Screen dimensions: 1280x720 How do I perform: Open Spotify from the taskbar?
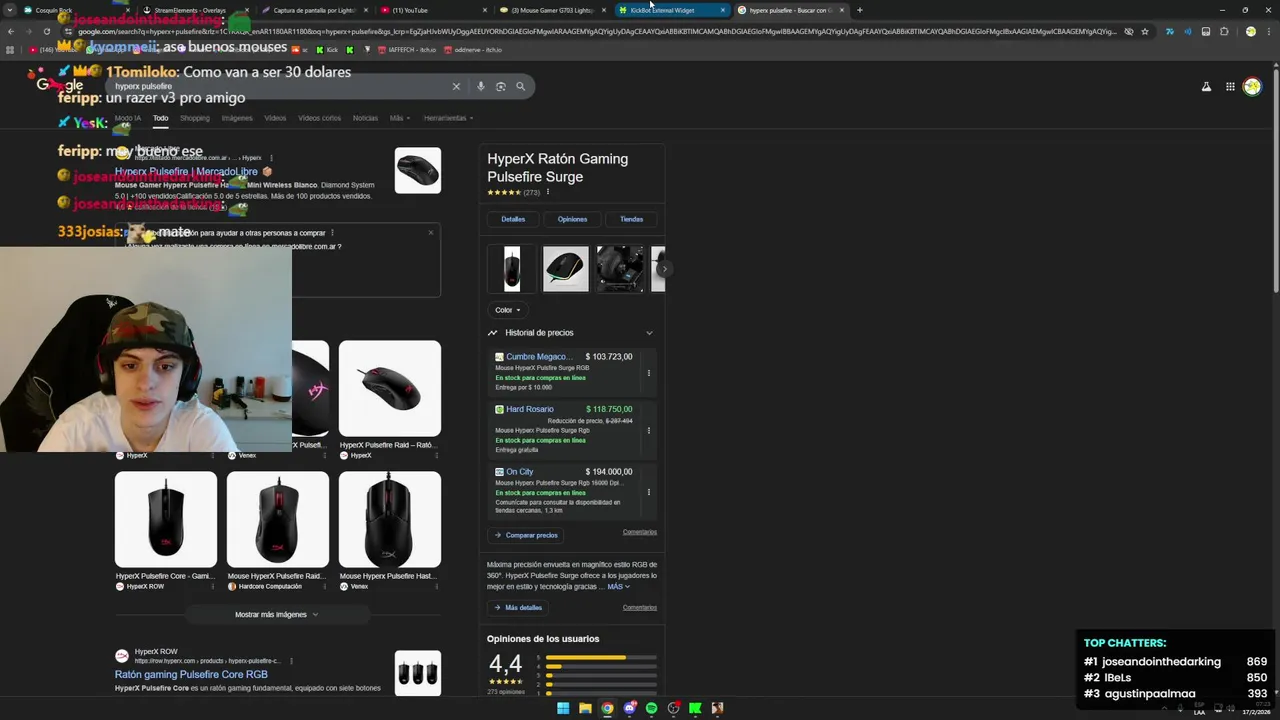tap(651, 708)
